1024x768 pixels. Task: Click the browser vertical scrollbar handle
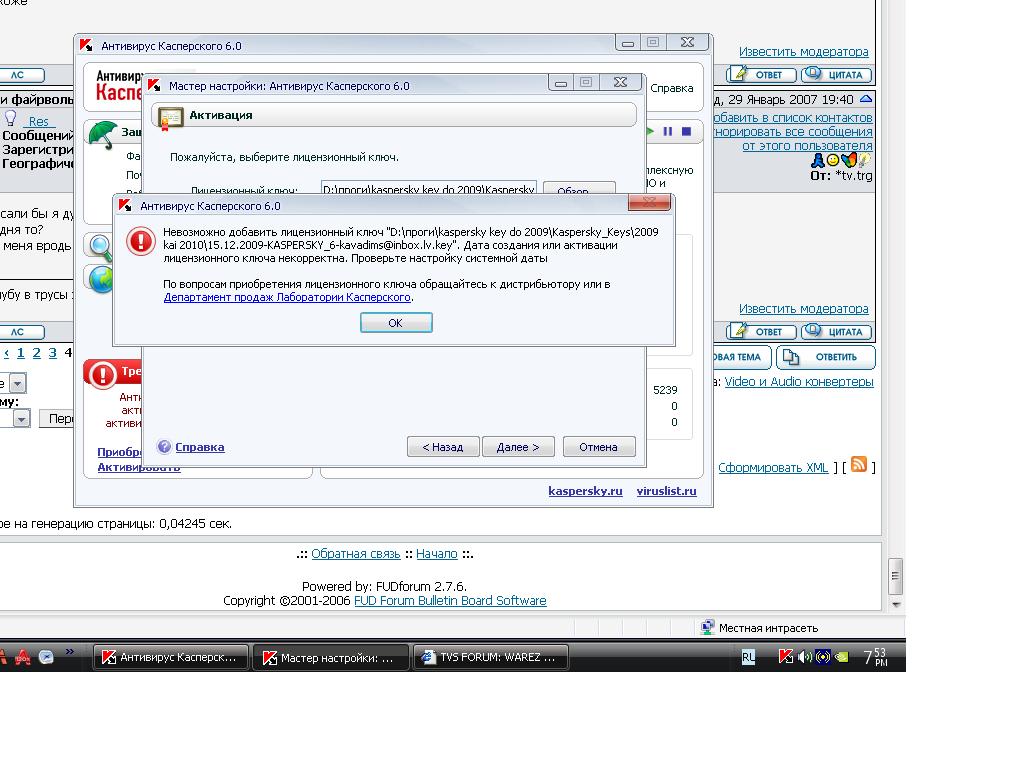(895, 576)
